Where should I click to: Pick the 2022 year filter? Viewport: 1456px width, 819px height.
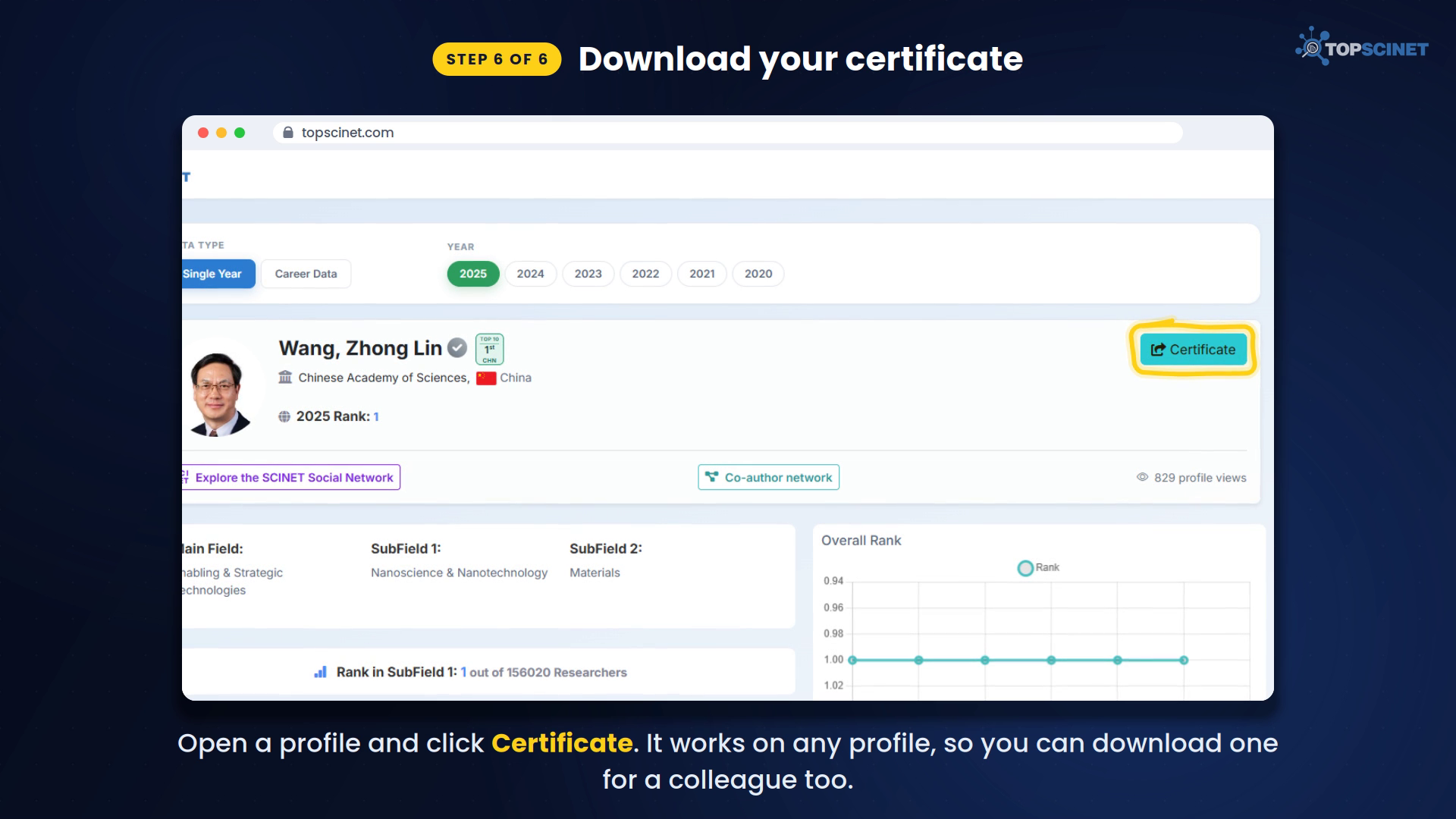coord(645,274)
